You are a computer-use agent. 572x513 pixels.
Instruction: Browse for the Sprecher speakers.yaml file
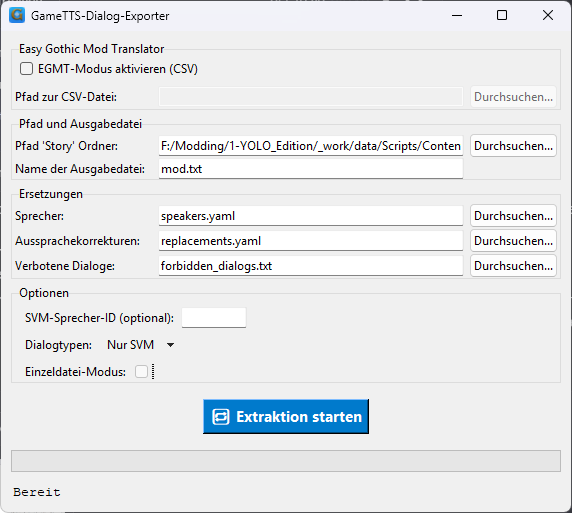click(x=513, y=216)
